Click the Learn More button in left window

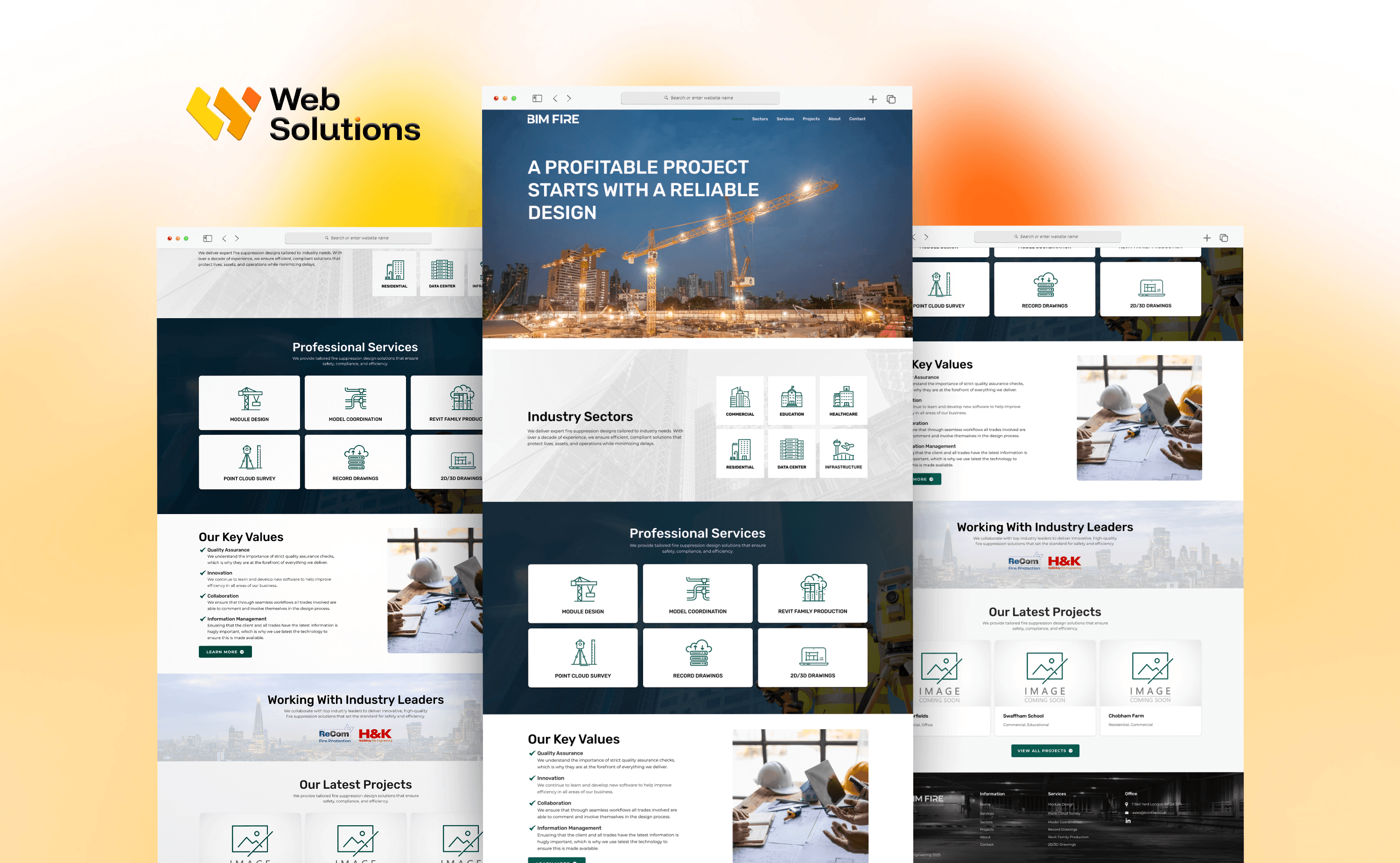tap(225, 652)
